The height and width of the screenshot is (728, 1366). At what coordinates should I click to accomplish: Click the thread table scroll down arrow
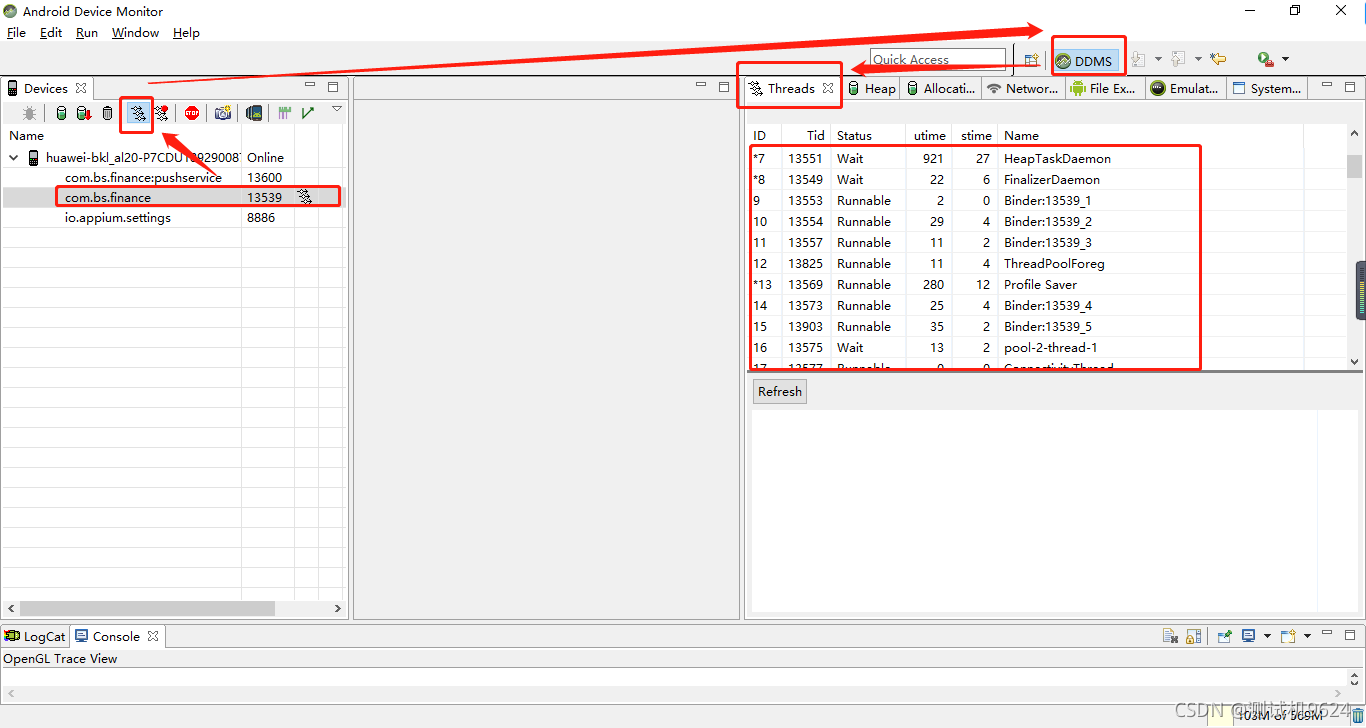(x=1355, y=361)
